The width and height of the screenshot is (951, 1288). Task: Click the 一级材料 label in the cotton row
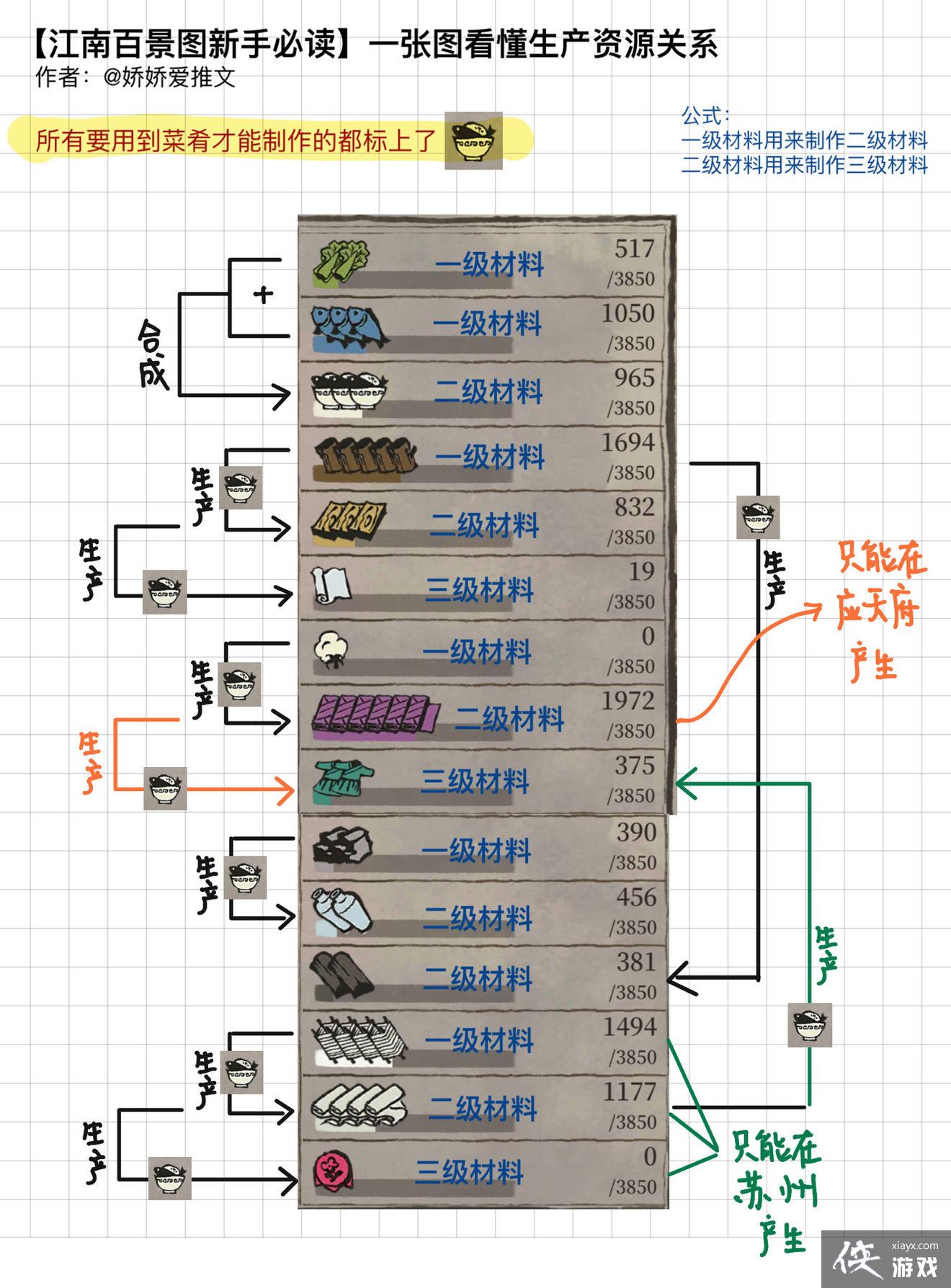[477, 652]
